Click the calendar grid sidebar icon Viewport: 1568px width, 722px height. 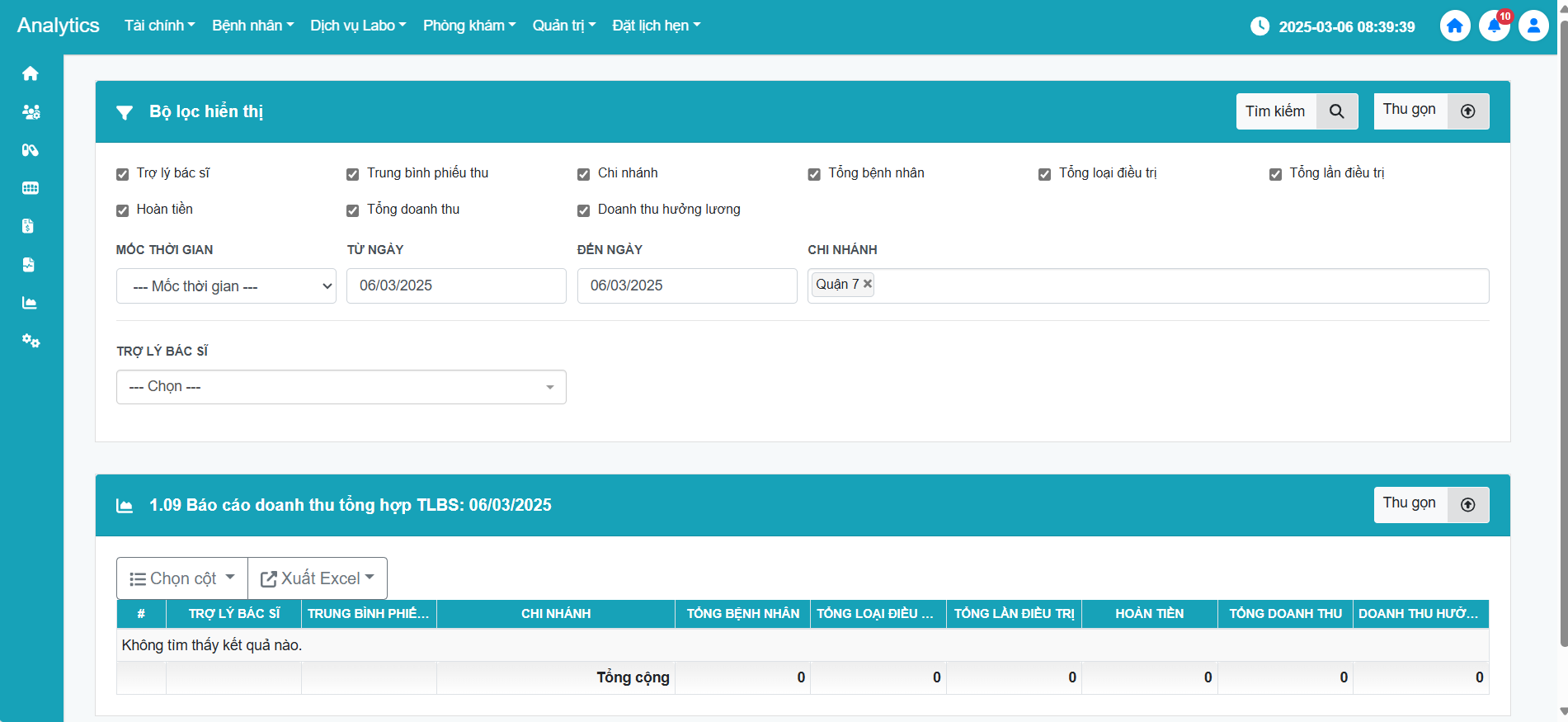[x=31, y=188]
